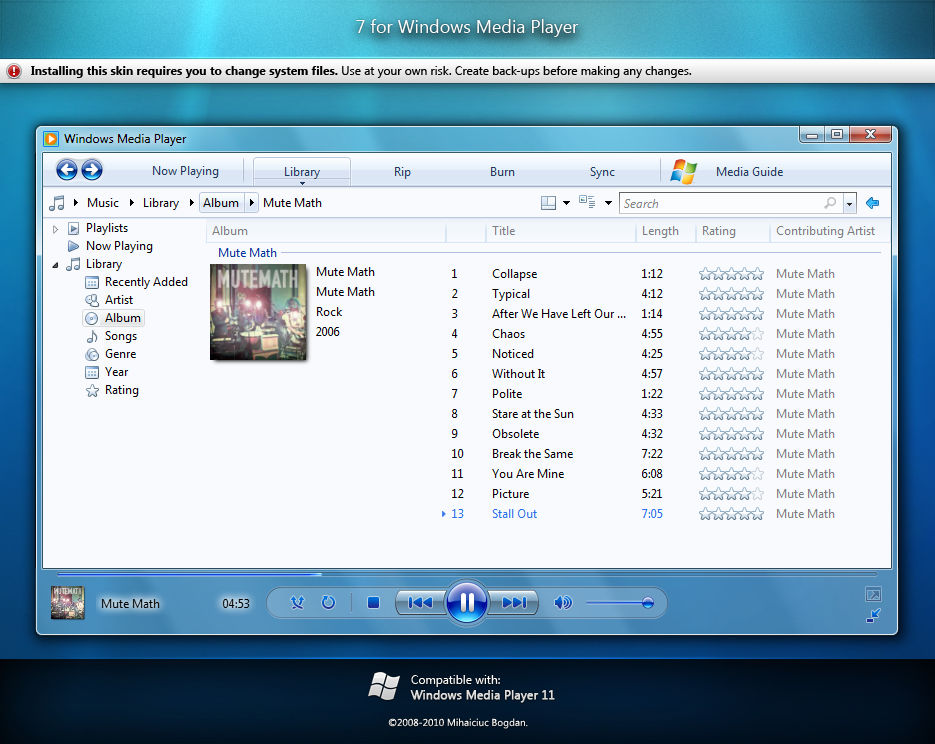The height and width of the screenshot is (744, 935).
Task: Expand the Playlists tree node
Action: [x=55, y=229]
